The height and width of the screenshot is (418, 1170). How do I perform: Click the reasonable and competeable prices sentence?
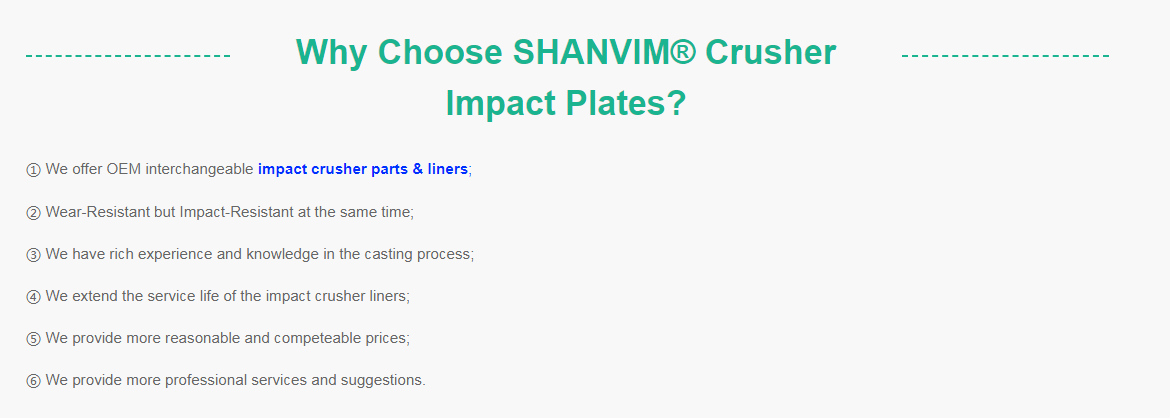[x=228, y=338]
